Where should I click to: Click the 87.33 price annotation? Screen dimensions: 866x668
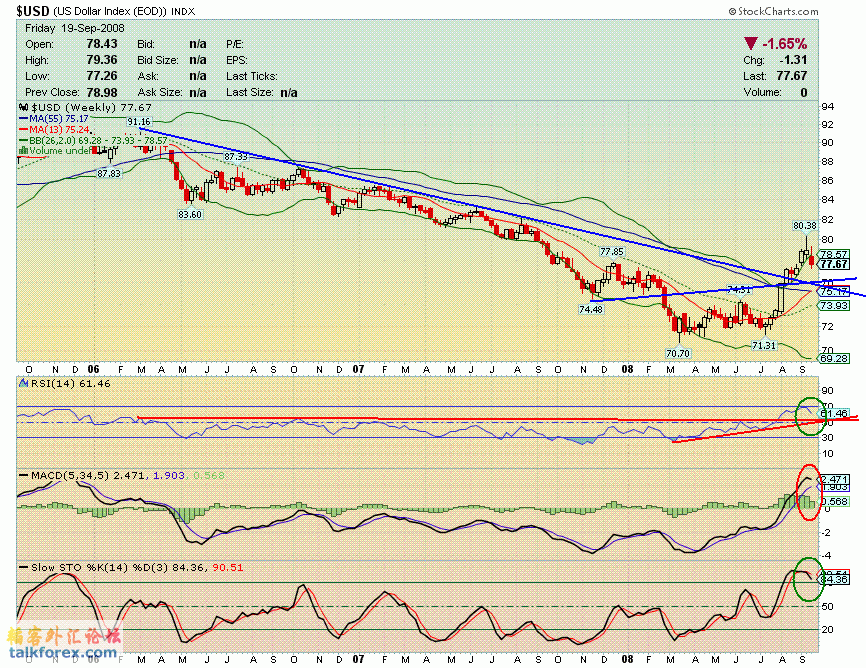pyautogui.click(x=236, y=157)
